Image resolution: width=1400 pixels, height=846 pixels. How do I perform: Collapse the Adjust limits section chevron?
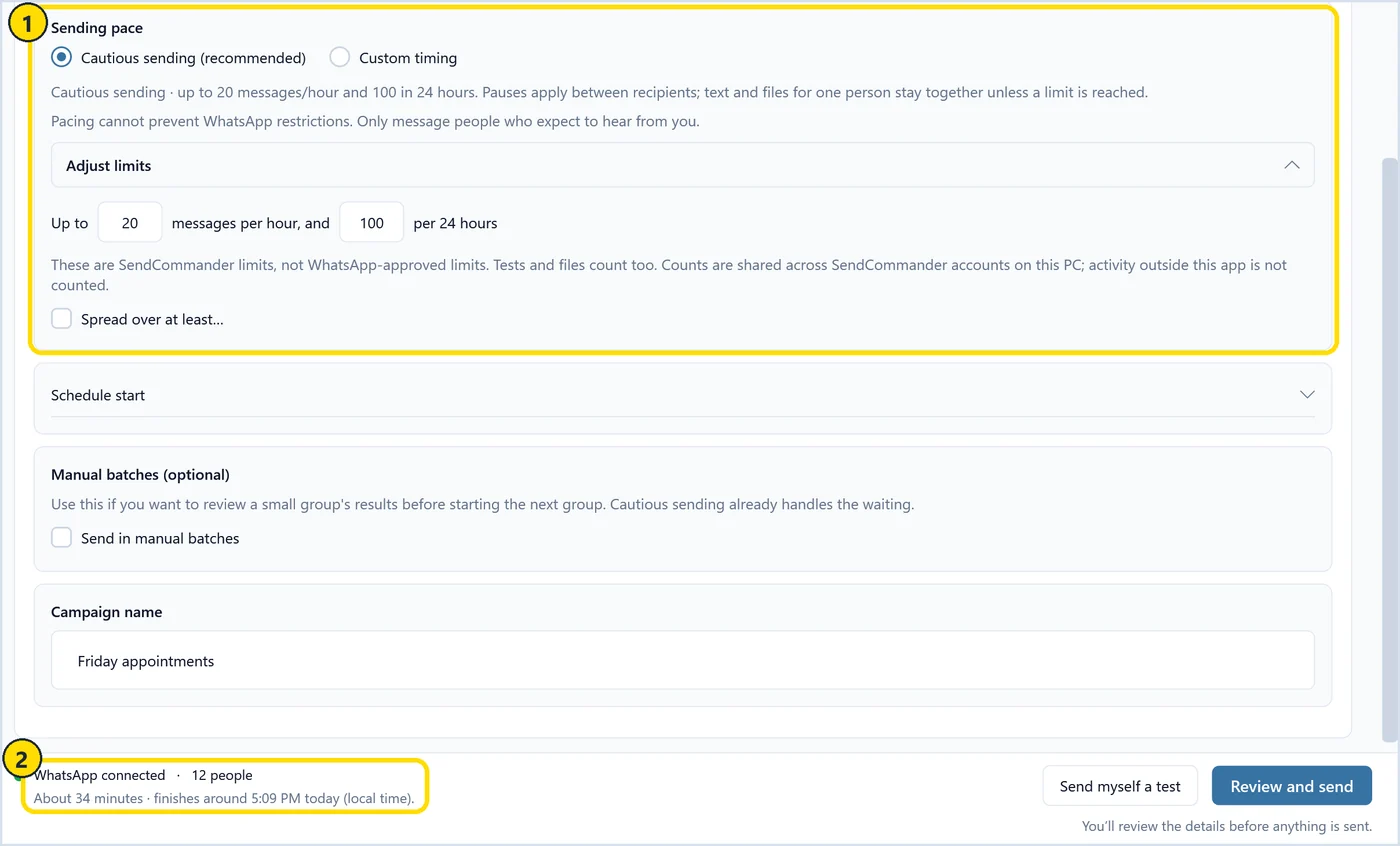(x=1292, y=165)
